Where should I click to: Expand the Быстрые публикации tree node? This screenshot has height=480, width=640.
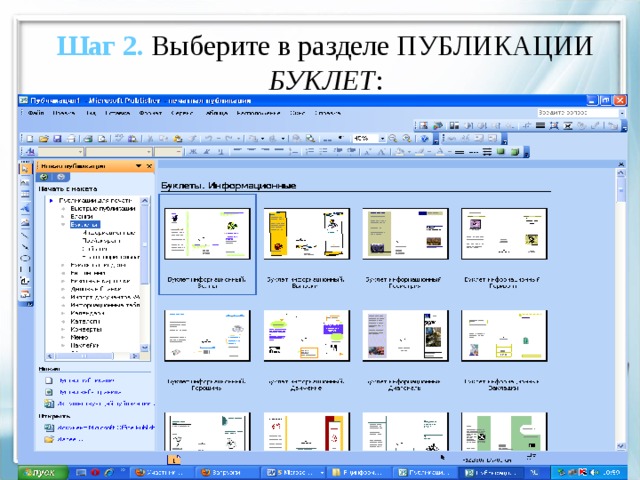tap(63, 209)
